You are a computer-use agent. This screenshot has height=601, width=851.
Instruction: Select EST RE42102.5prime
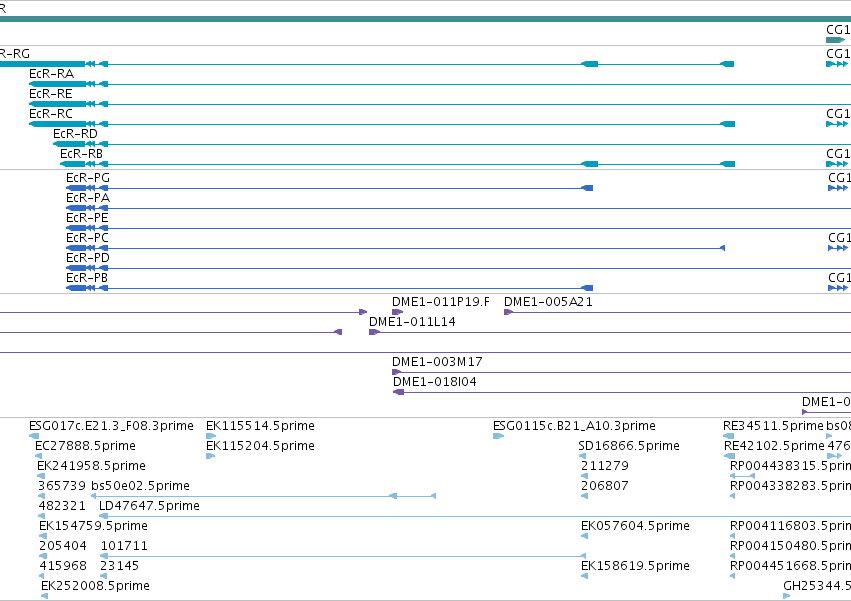click(774, 446)
